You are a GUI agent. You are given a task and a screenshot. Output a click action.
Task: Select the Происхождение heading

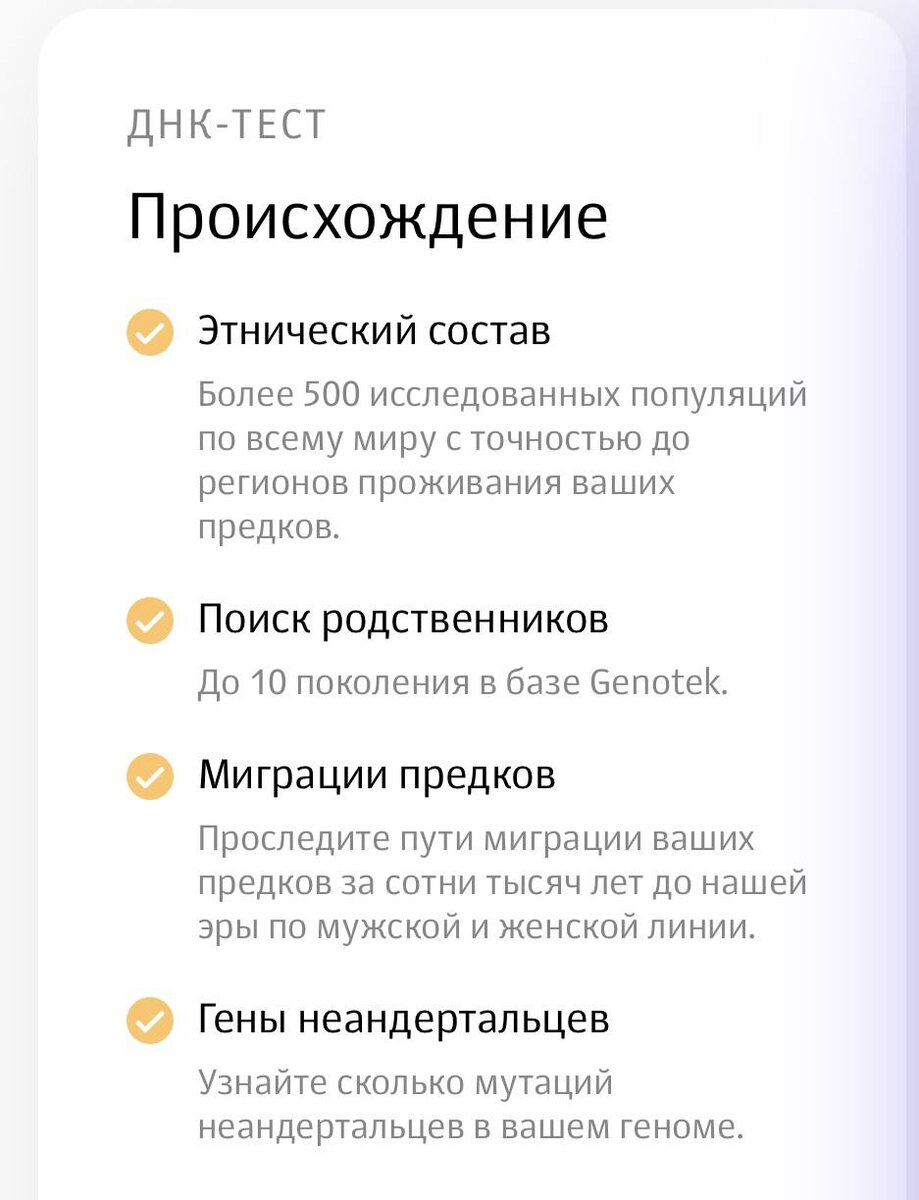click(367, 212)
